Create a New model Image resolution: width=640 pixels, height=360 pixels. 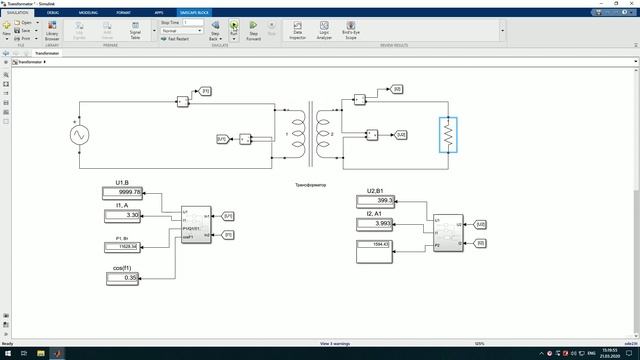pyautogui.click(x=7, y=27)
